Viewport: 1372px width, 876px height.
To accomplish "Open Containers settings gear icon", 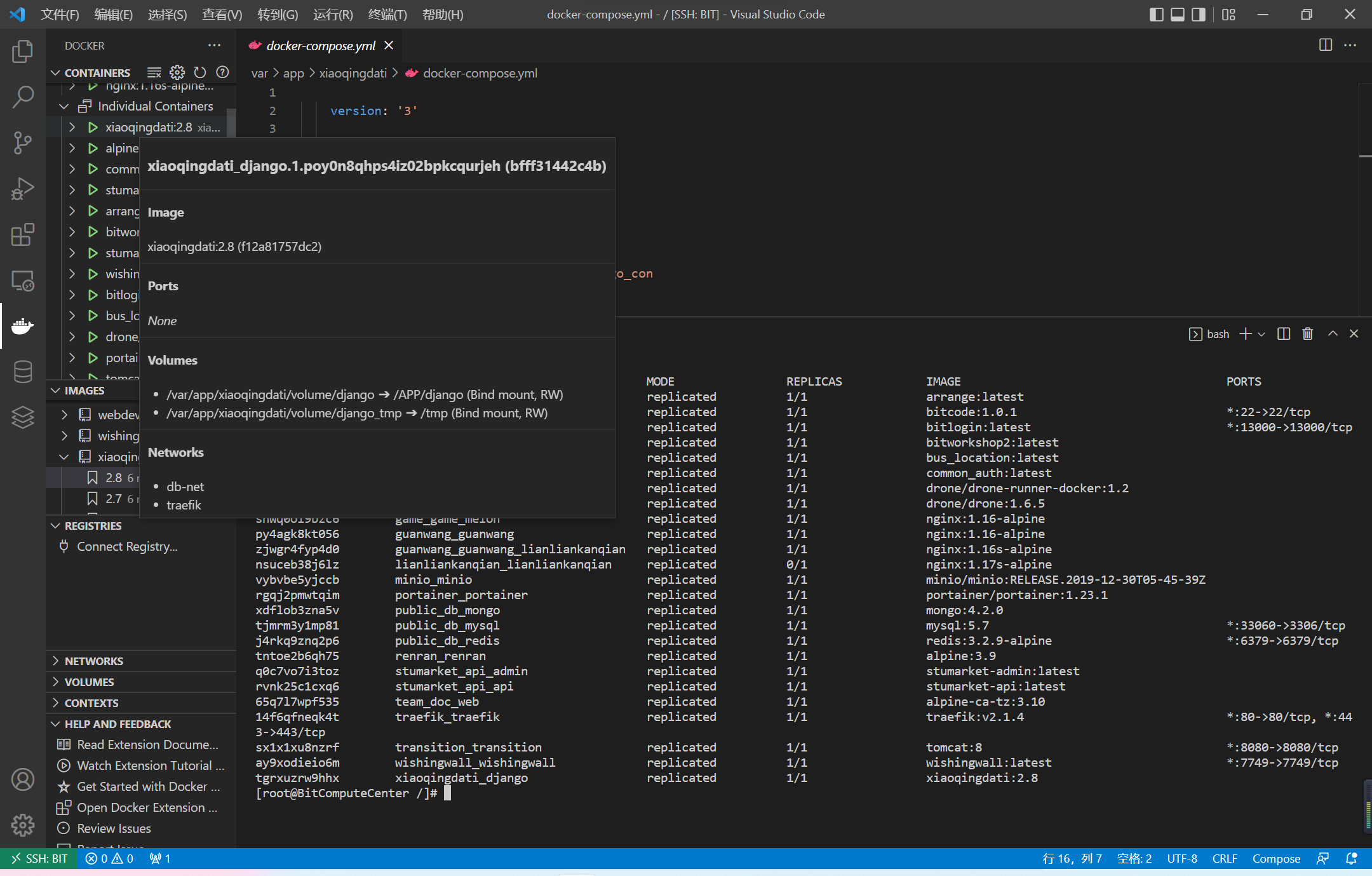I will click(177, 72).
